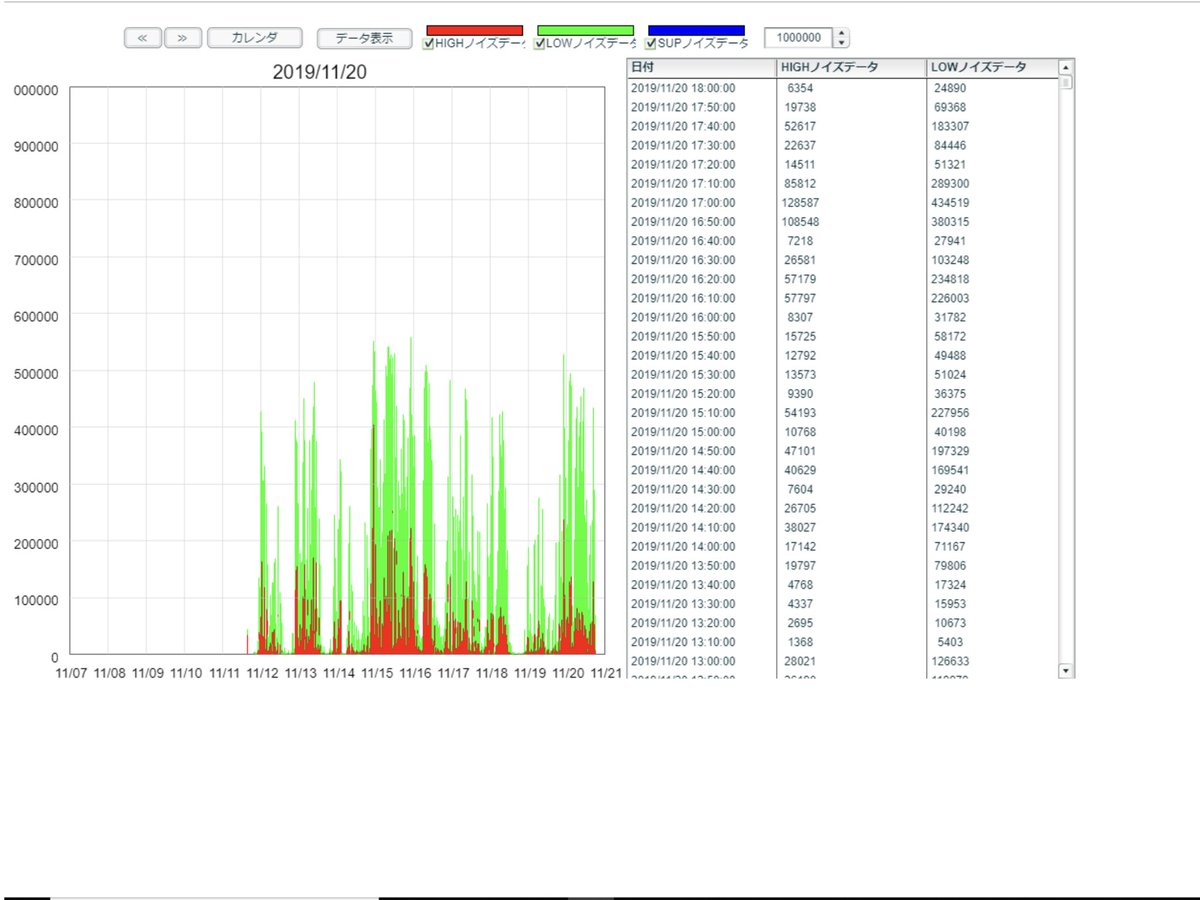Image resolution: width=1200 pixels, height=900 pixels.
Task: Click LOW value 103248
Action: tap(949, 259)
